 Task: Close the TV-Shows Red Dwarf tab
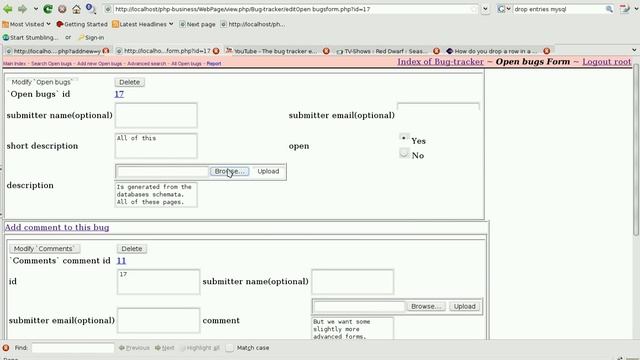coord(436,51)
